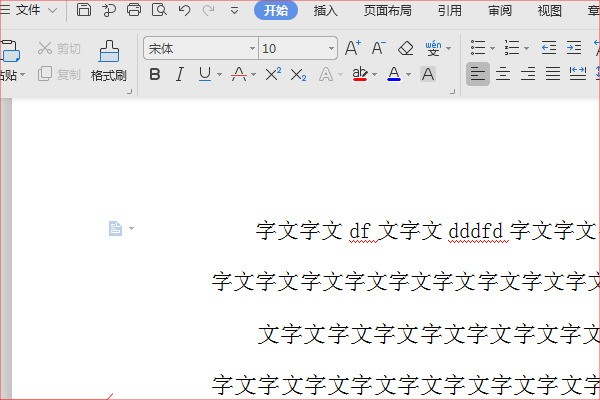Click the Print icon in quick access toolbar
Image resolution: width=600 pixels, height=400 pixels.
pos(133,11)
